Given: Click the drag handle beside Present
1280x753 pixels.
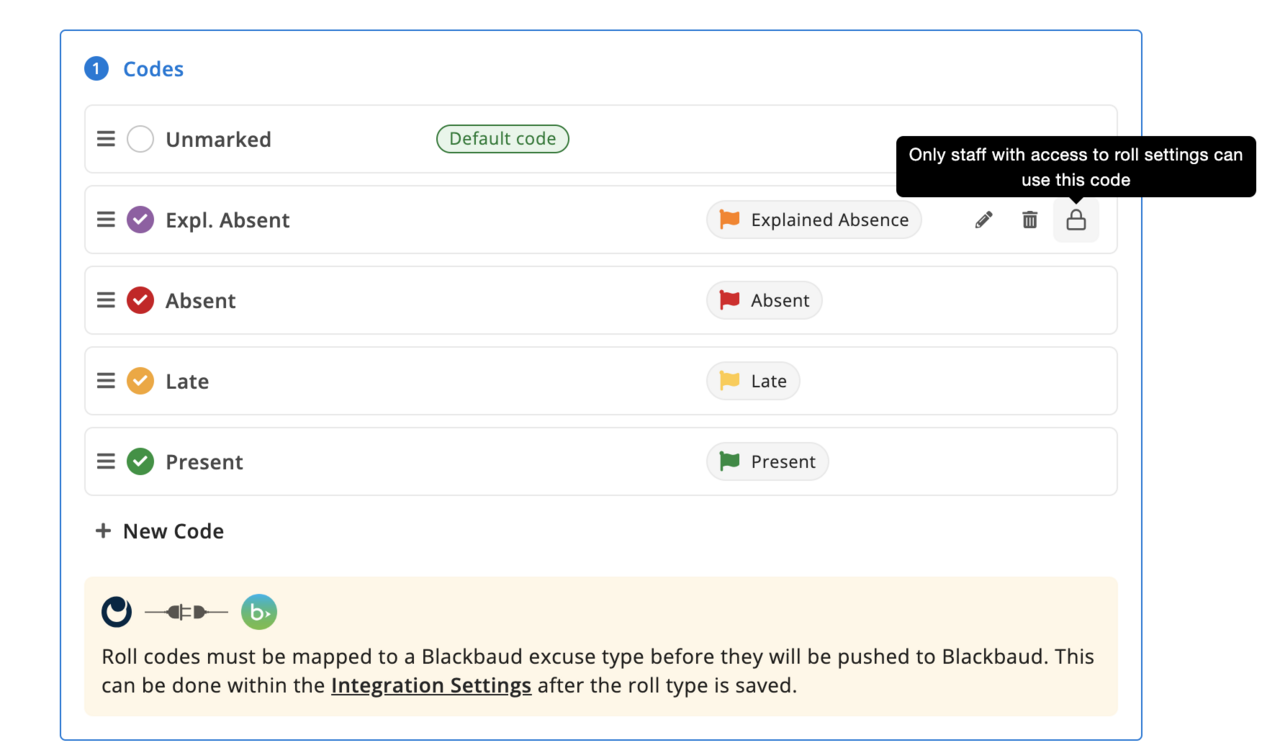Looking at the screenshot, I should coord(106,462).
